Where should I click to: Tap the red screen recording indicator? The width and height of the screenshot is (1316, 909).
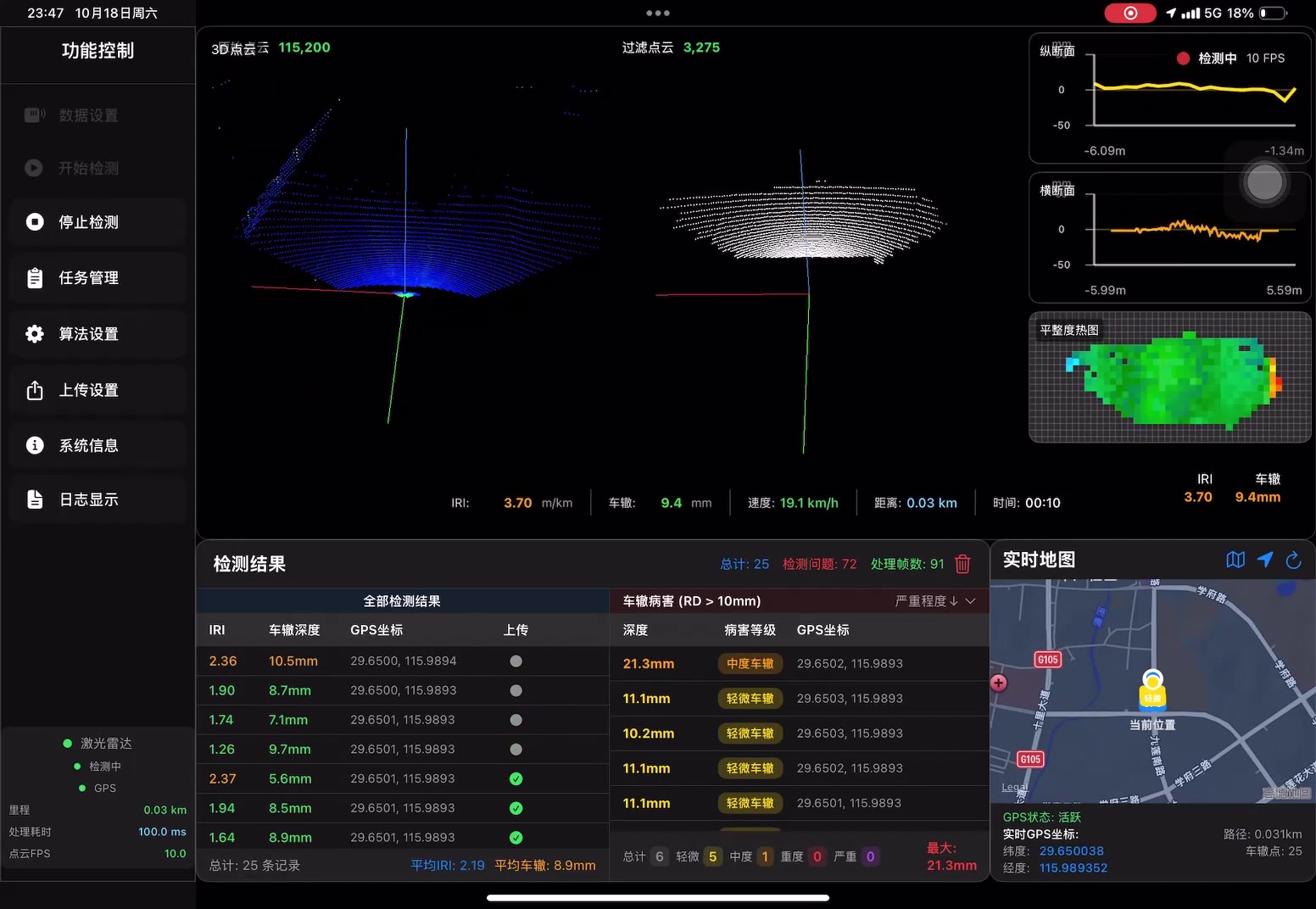1130,13
